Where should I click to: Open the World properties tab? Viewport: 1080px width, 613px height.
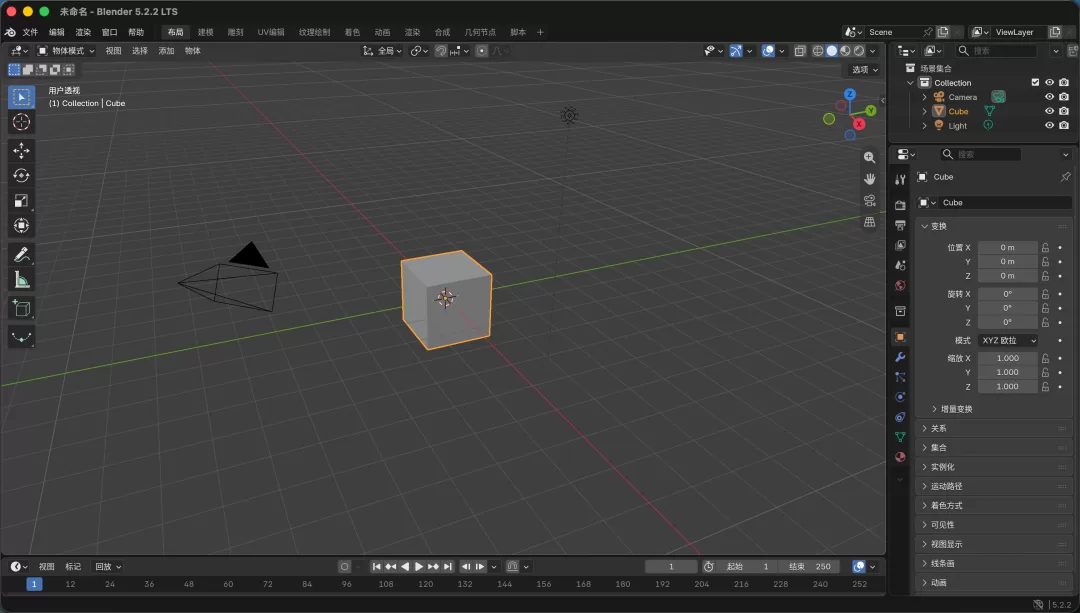pos(900,285)
